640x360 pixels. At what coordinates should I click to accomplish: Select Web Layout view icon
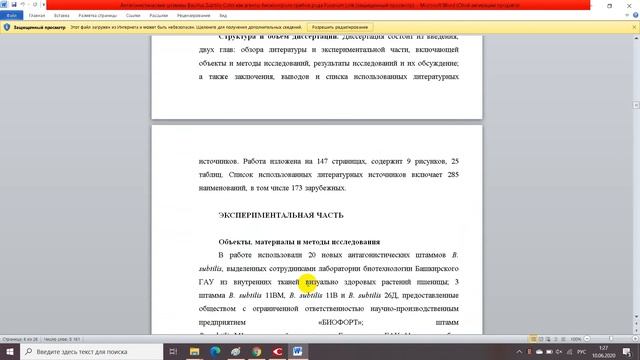[548, 339]
